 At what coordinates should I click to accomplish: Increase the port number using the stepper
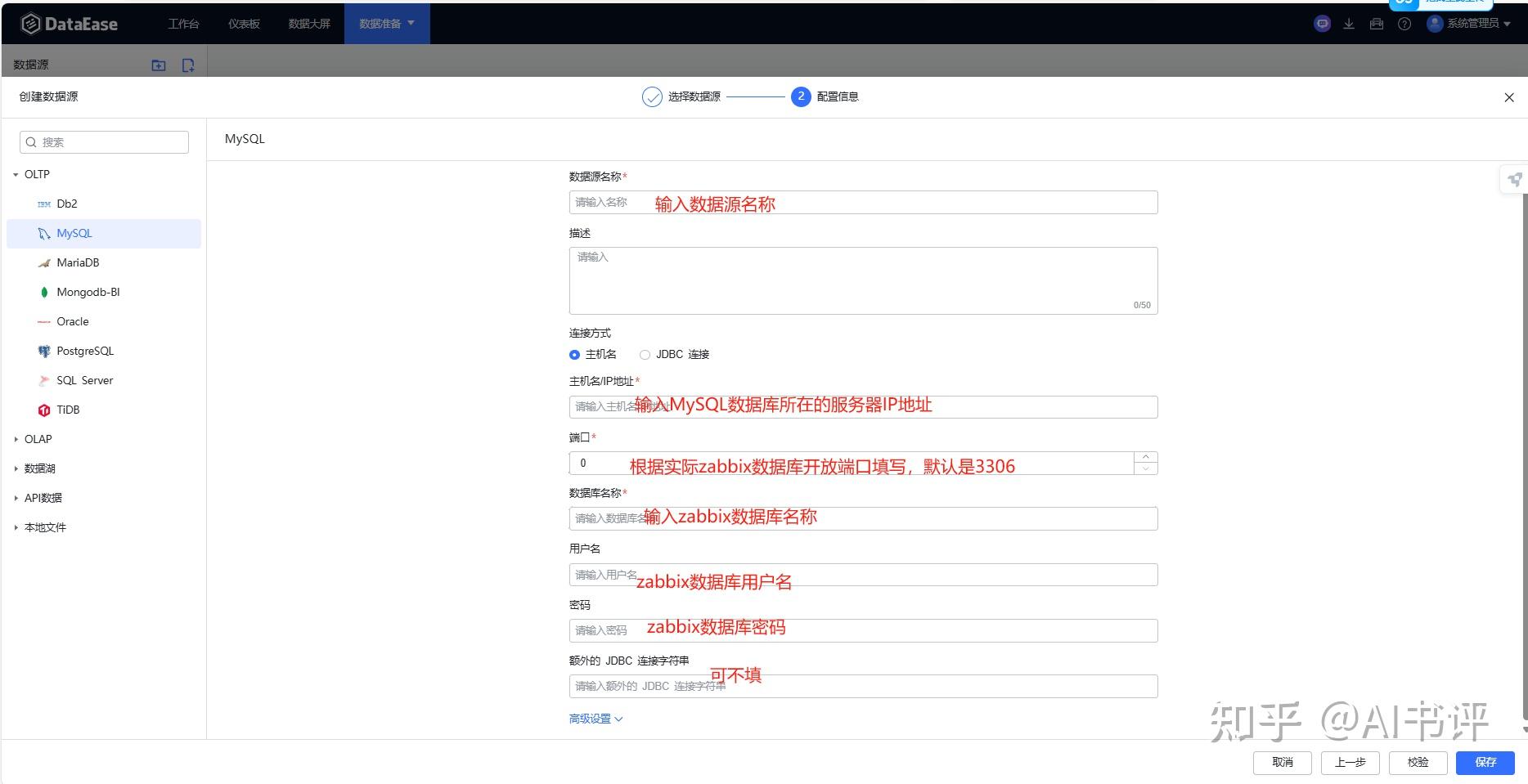click(x=1146, y=458)
